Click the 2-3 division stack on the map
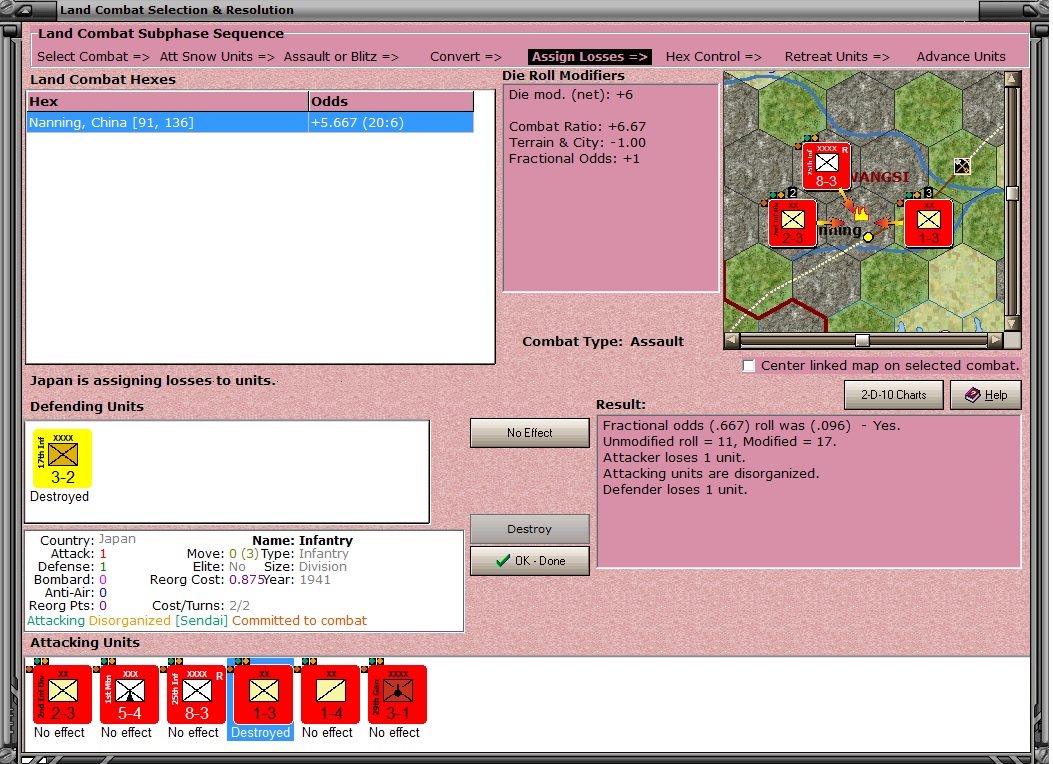Image resolution: width=1053 pixels, height=764 pixels. coord(792,223)
